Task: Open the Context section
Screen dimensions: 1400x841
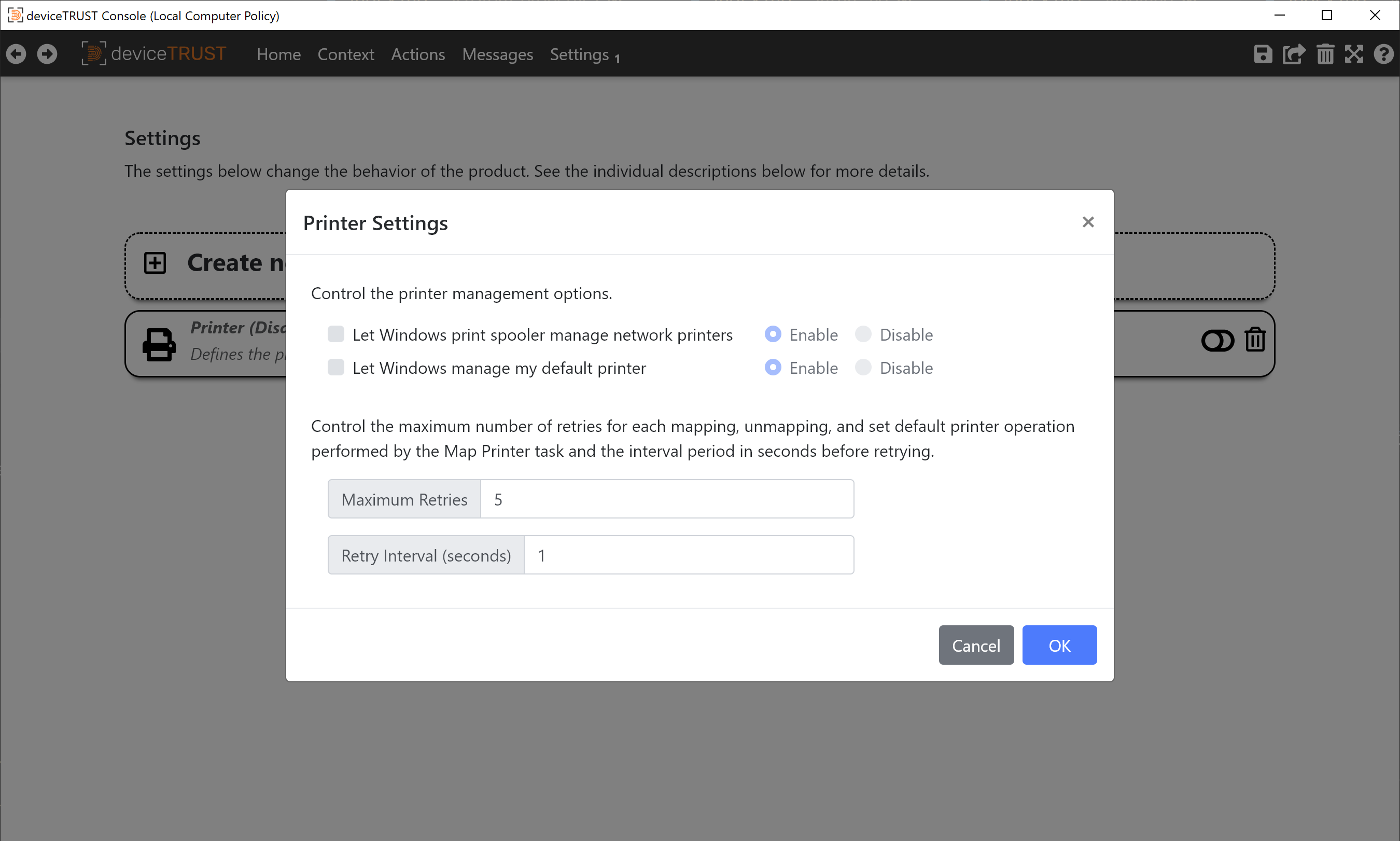Action: (x=346, y=54)
